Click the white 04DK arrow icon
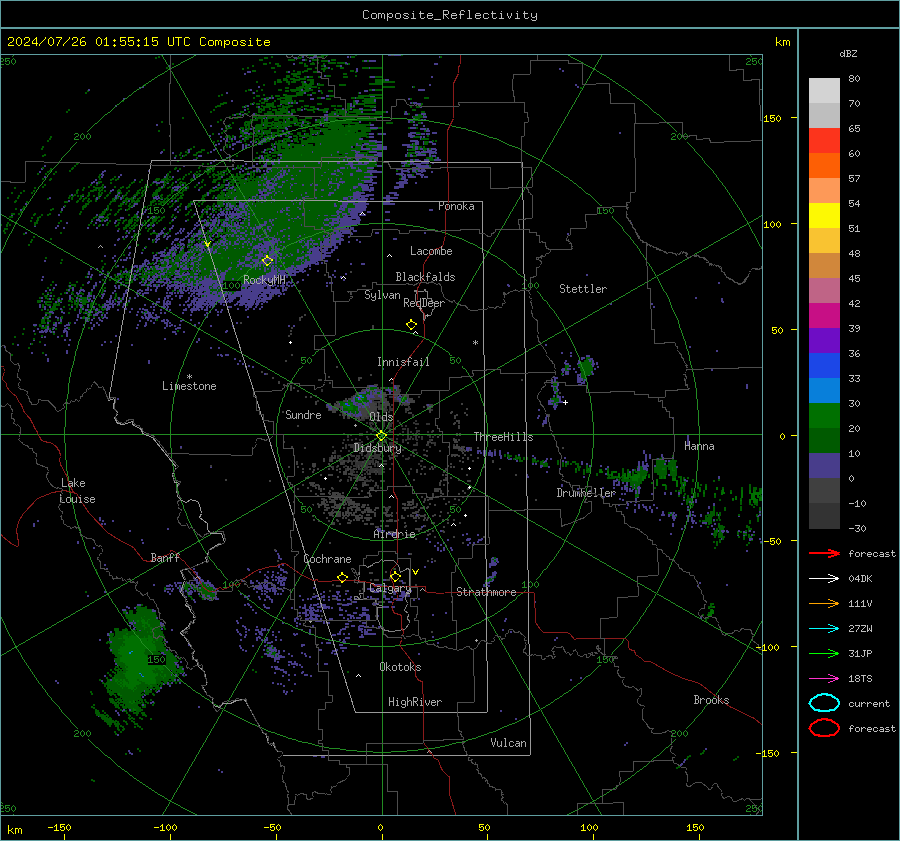This screenshot has width=900, height=841. pyautogui.click(x=824, y=579)
